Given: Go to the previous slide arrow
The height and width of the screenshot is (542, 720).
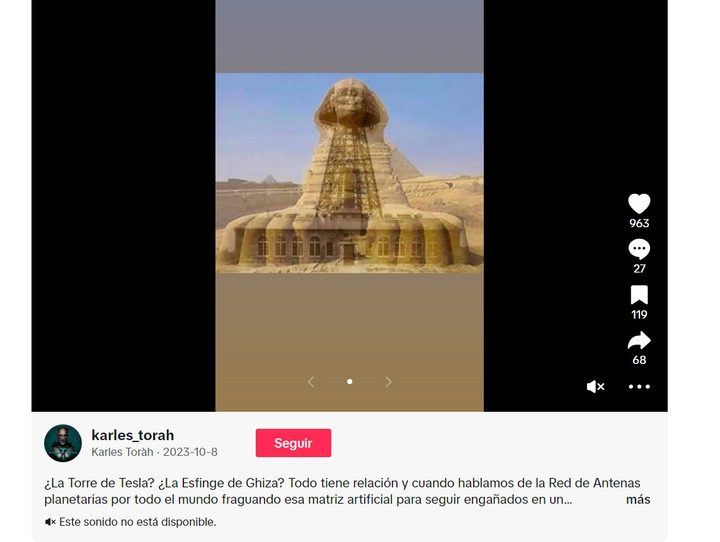Looking at the screenshot, I should (311, 382).
